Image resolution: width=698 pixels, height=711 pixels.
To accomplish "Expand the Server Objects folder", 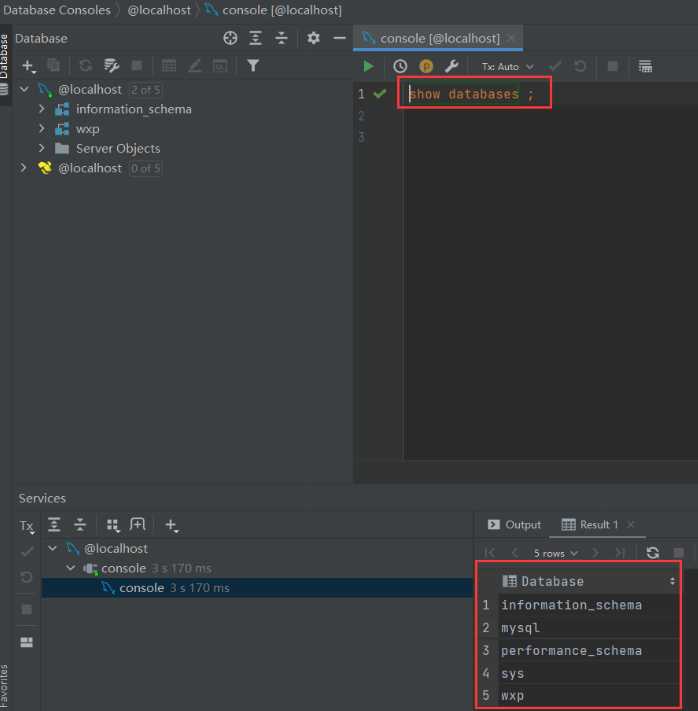I will pyautogui.click(x=42, y=148).
